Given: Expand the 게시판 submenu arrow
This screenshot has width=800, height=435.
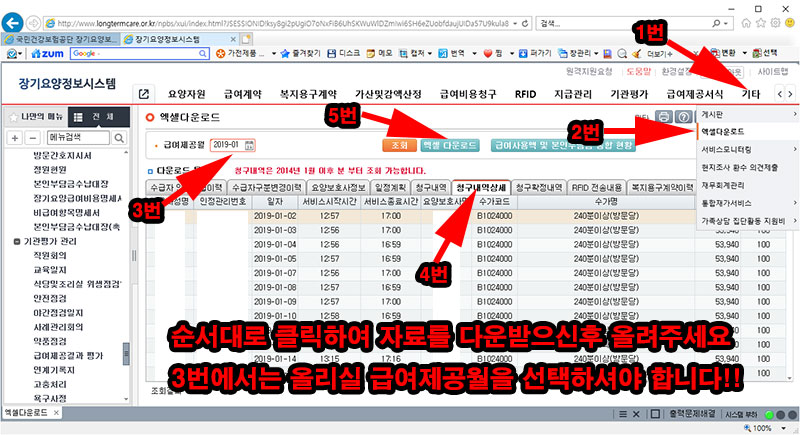Looking at the screenshot, I should pyautogui.click(x=794, y=115).
